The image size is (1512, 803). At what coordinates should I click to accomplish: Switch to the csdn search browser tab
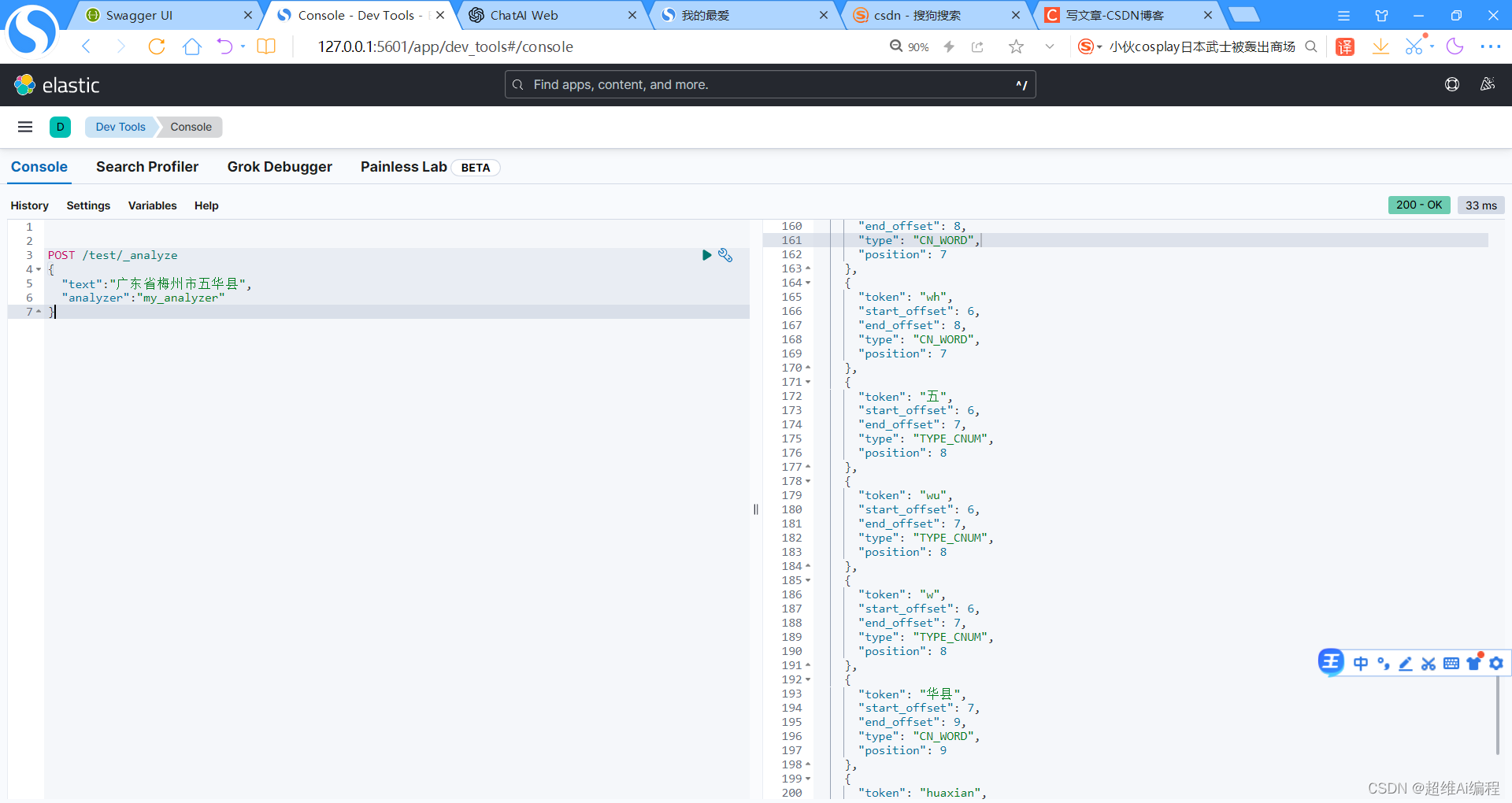(x=935, y=15)
